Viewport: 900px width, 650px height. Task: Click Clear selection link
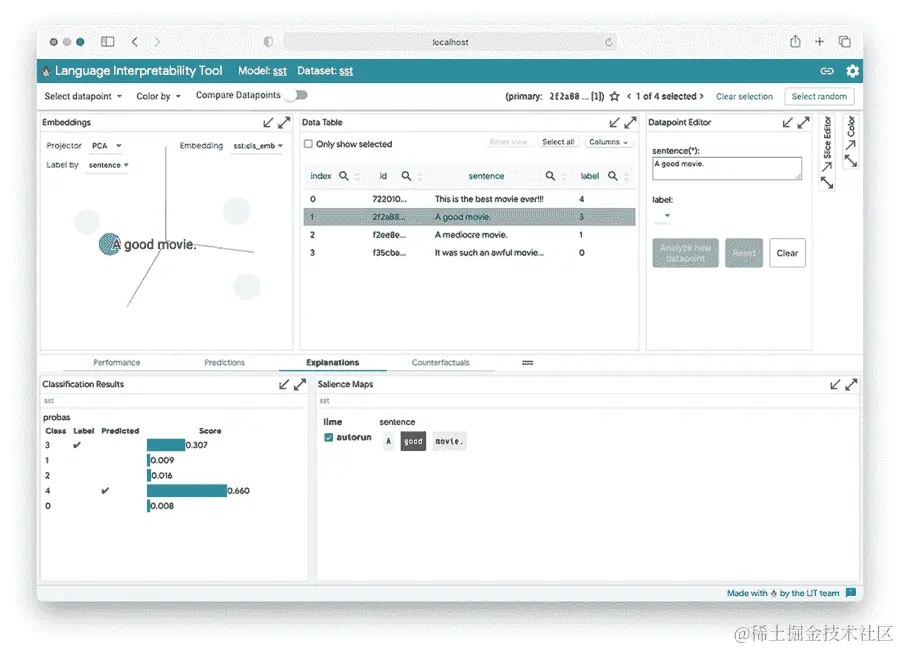tap(744, 96)
